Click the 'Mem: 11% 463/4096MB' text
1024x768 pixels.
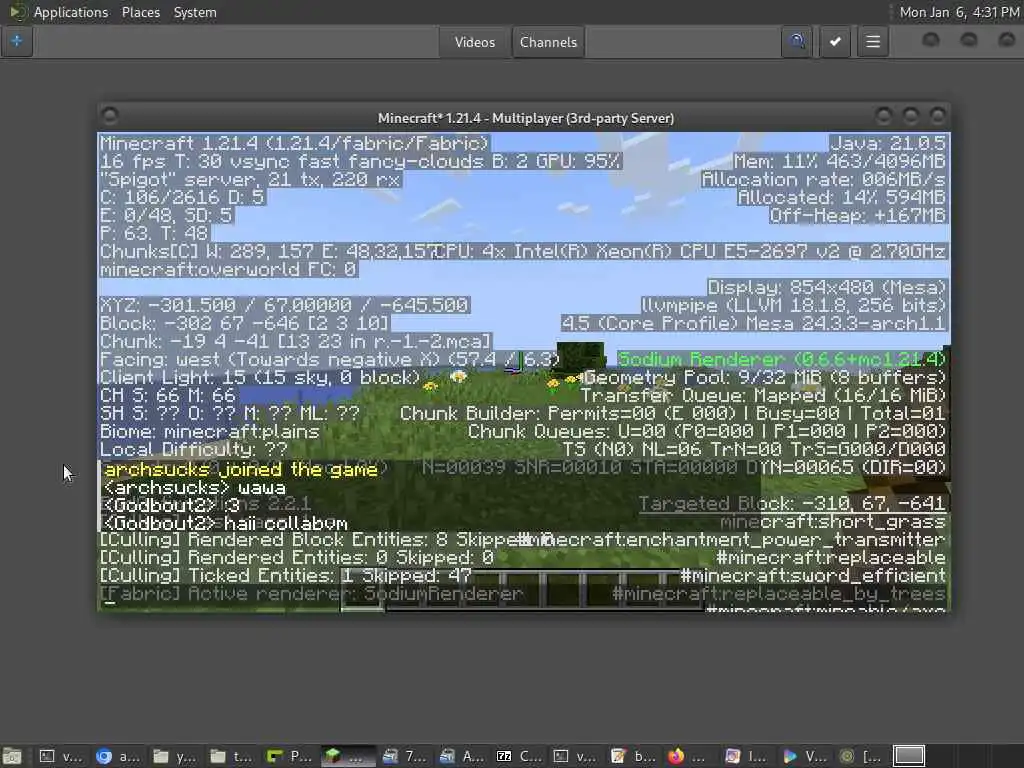coord(840,161)
